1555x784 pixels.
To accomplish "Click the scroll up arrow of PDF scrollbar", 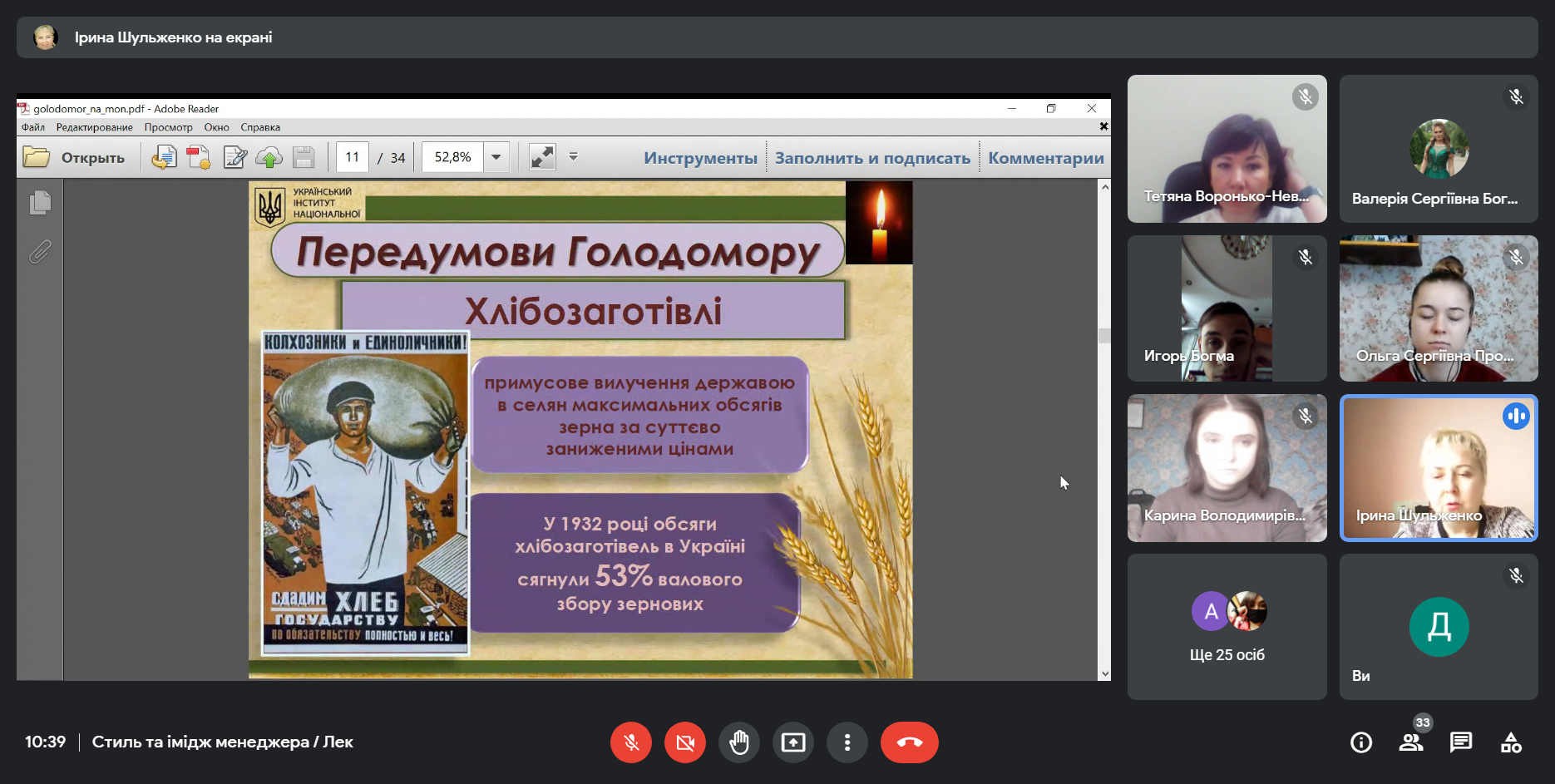I will (1104, 187).
